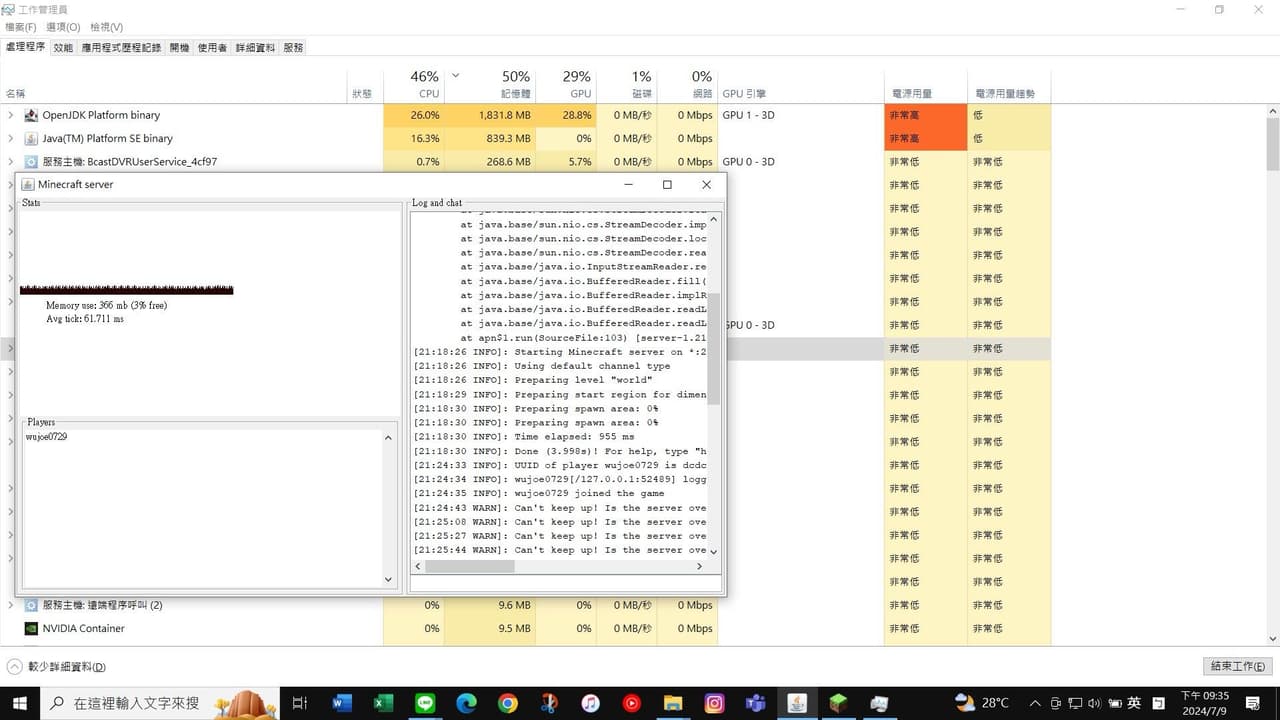Maximize the Minecraft server window
The width and height of the screenshot is (1280, 720).
click(x=667, y=184)
